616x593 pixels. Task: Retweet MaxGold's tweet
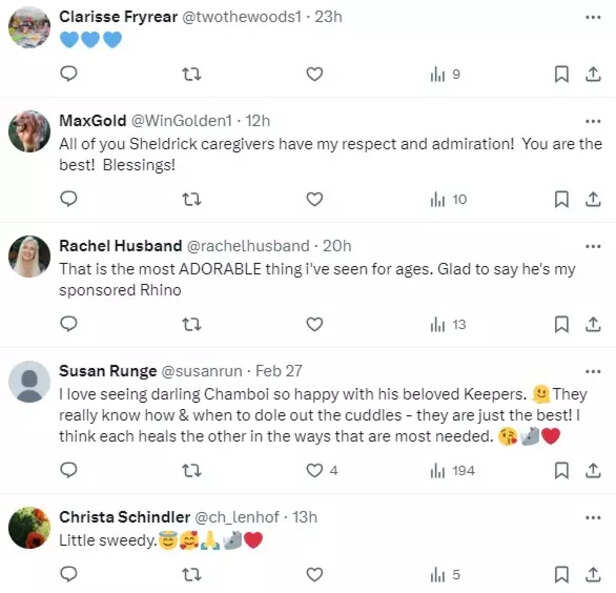pos(191,199)
